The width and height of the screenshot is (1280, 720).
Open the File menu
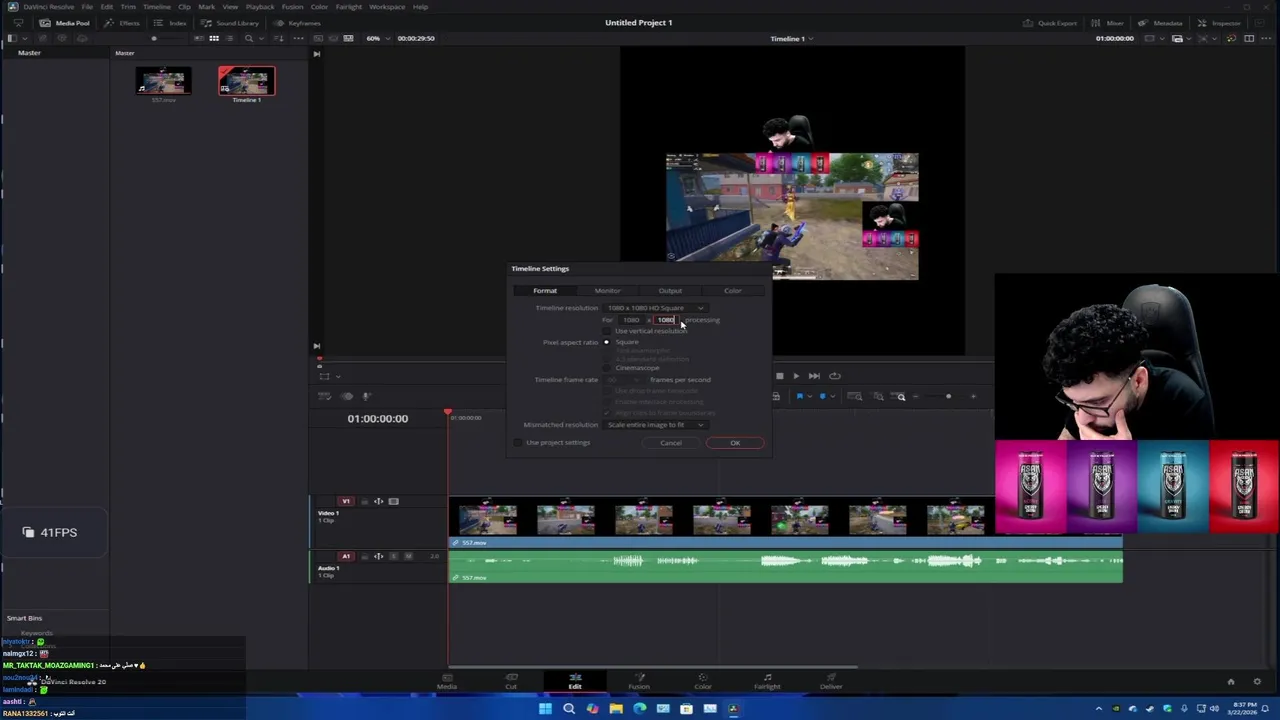(x=87, y=7)
